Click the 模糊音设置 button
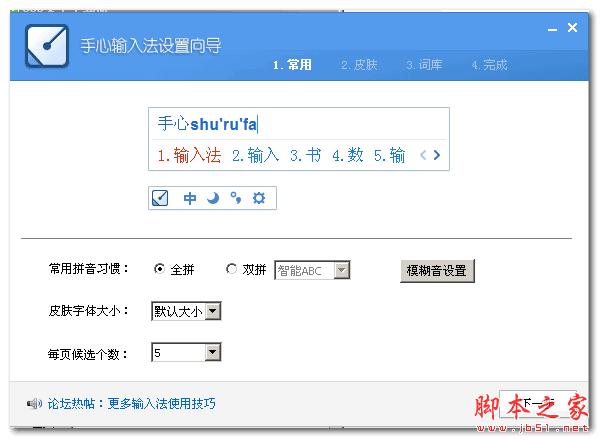600x439 pixels. [x=437, y=271]
